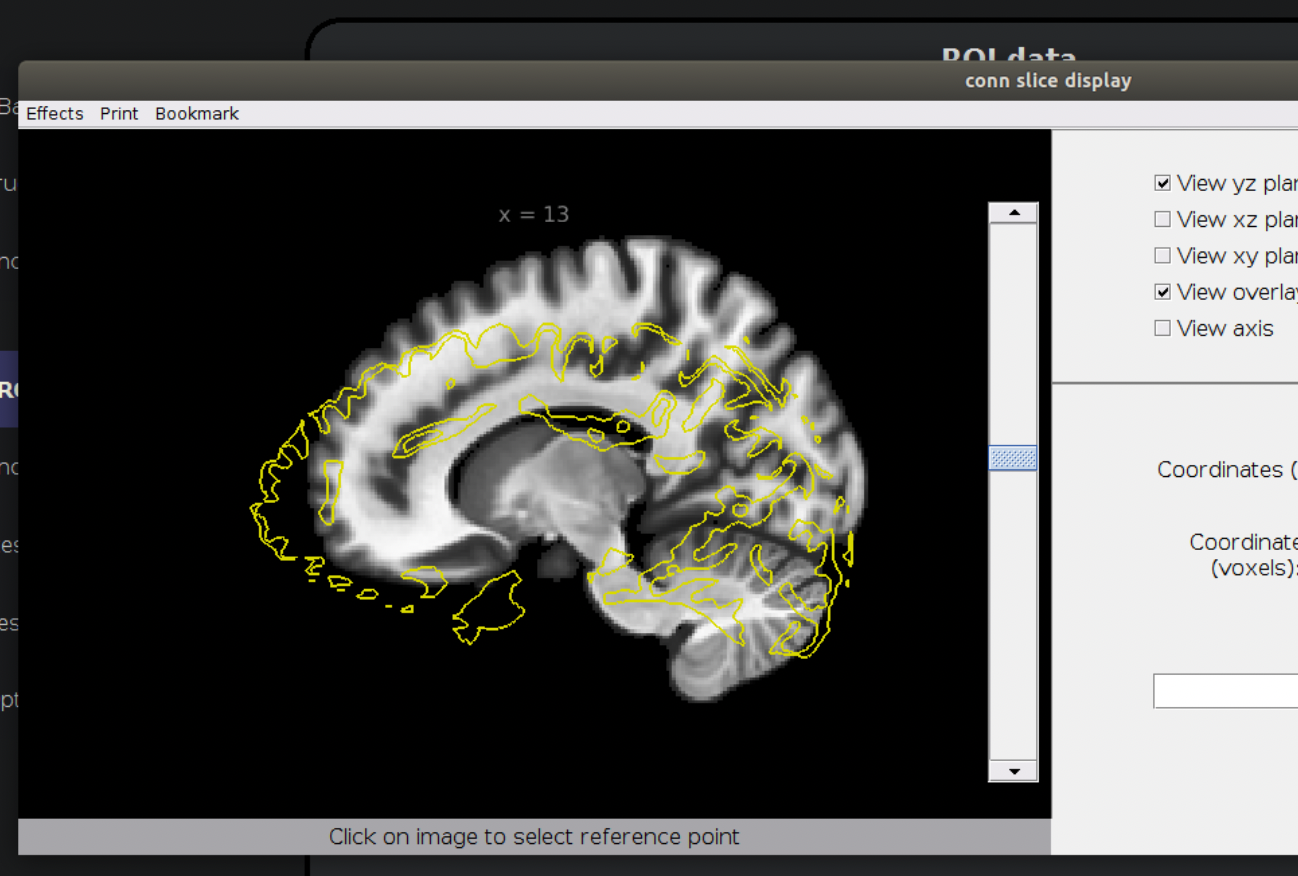Click the slice scrollbar down arrow
Image resolution: width=1298 pixels, height=876 pixels.
(1013, 771)
